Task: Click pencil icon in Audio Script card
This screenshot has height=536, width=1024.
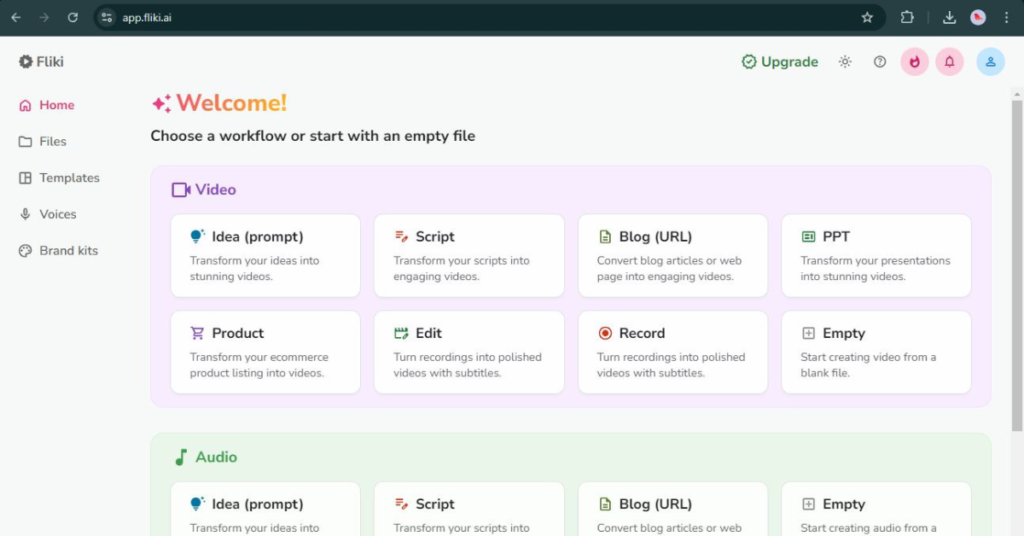Action: (x=401, y=504)
